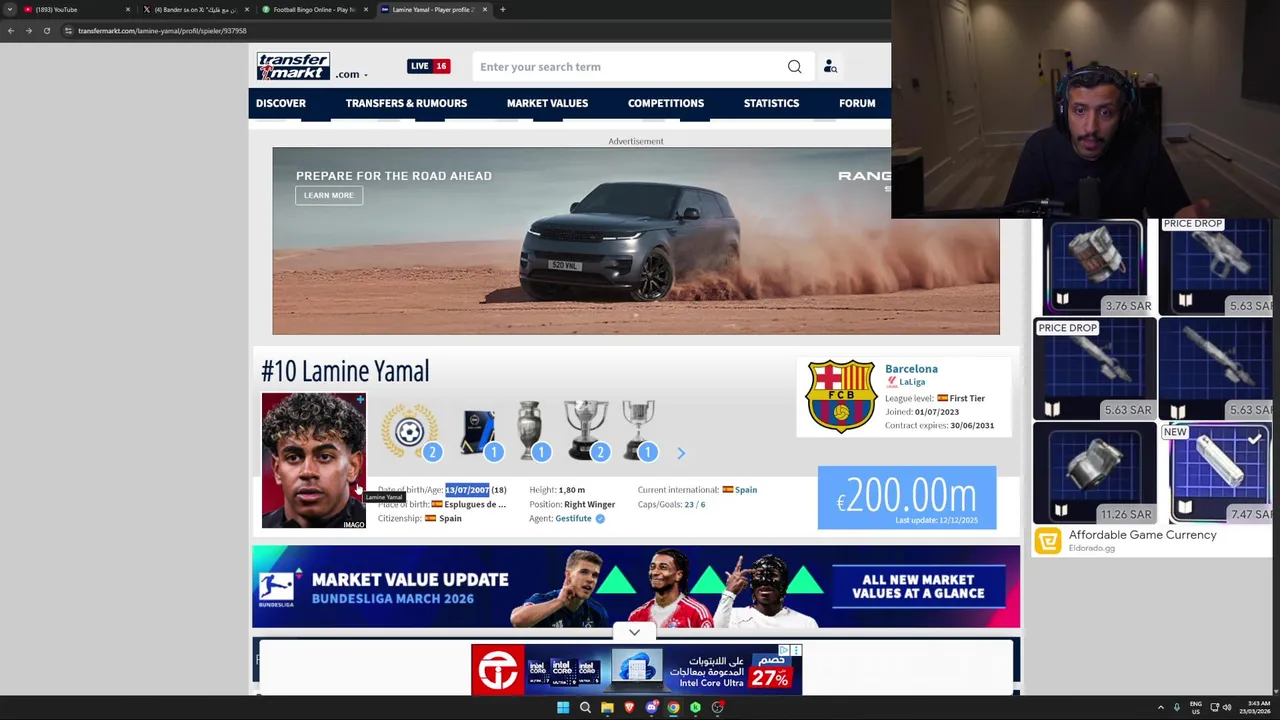Click the plus icon on player photo
1280x720 pixels.
pos(359,400)
